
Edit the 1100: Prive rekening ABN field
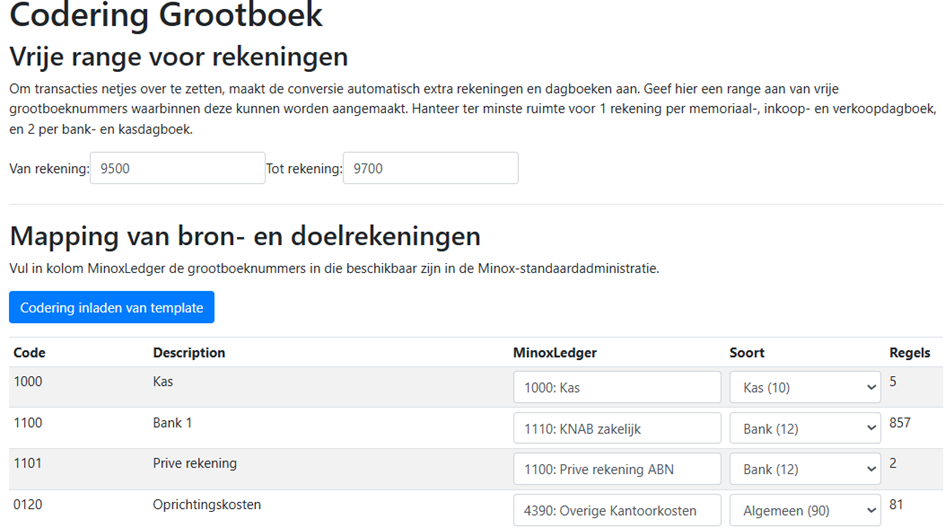pyautogui.click(x=617, y=469)
